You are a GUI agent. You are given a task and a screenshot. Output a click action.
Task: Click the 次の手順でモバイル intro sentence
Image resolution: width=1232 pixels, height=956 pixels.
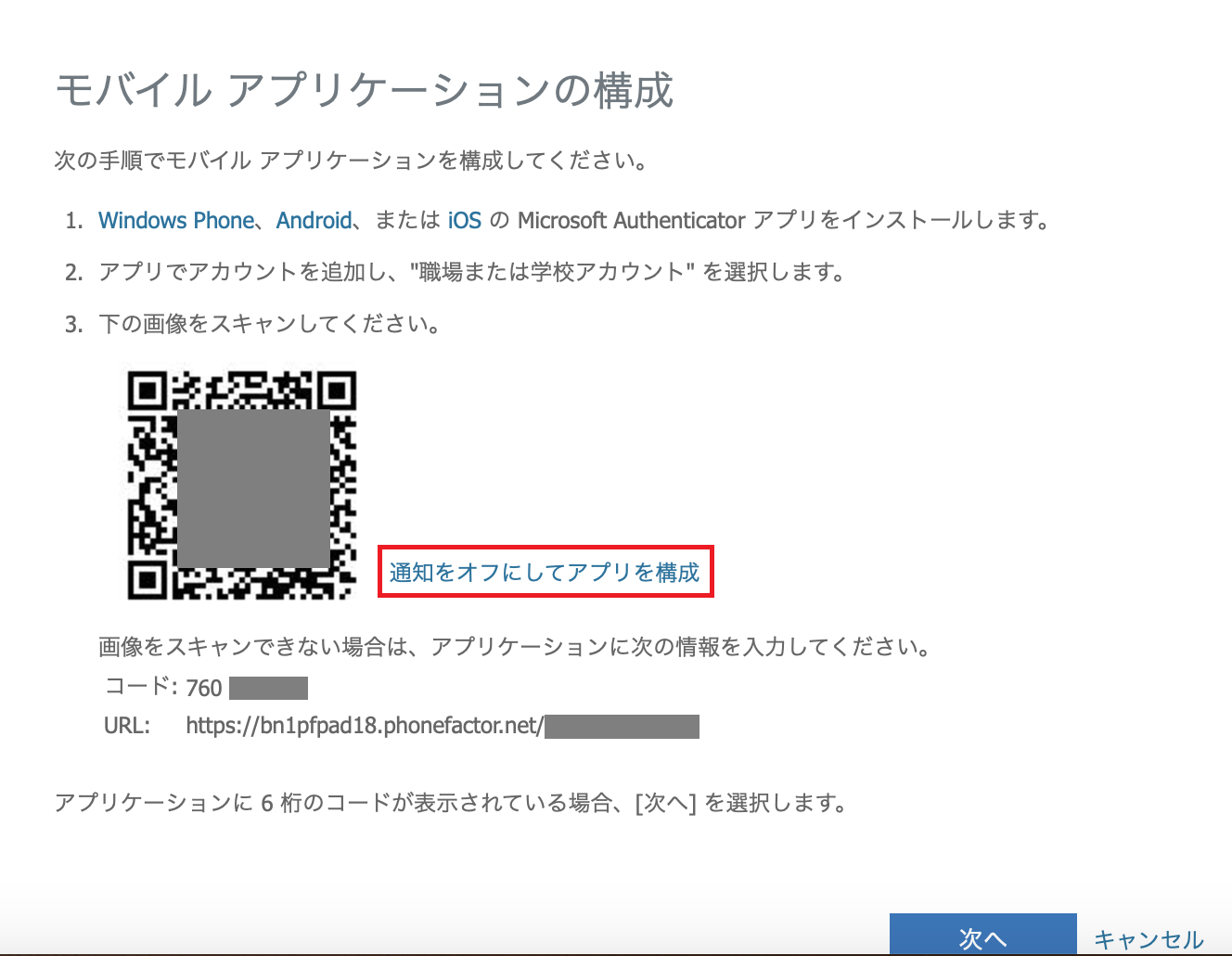[x=351, y=161]
